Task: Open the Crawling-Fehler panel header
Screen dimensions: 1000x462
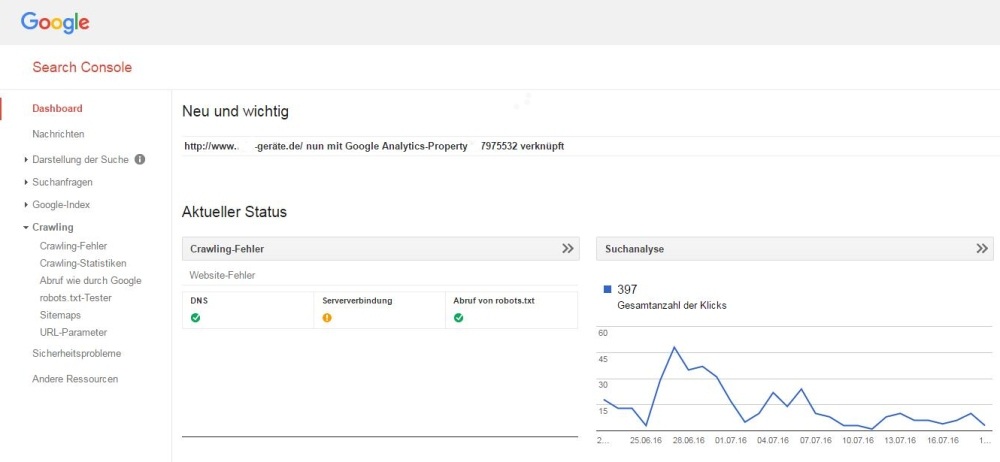Action: [381, 249]
